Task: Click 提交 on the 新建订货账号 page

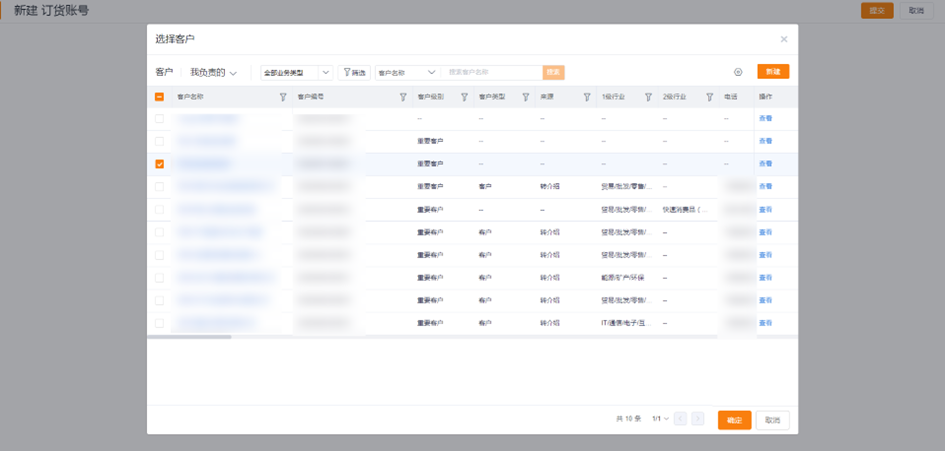Action: point(877,10)
